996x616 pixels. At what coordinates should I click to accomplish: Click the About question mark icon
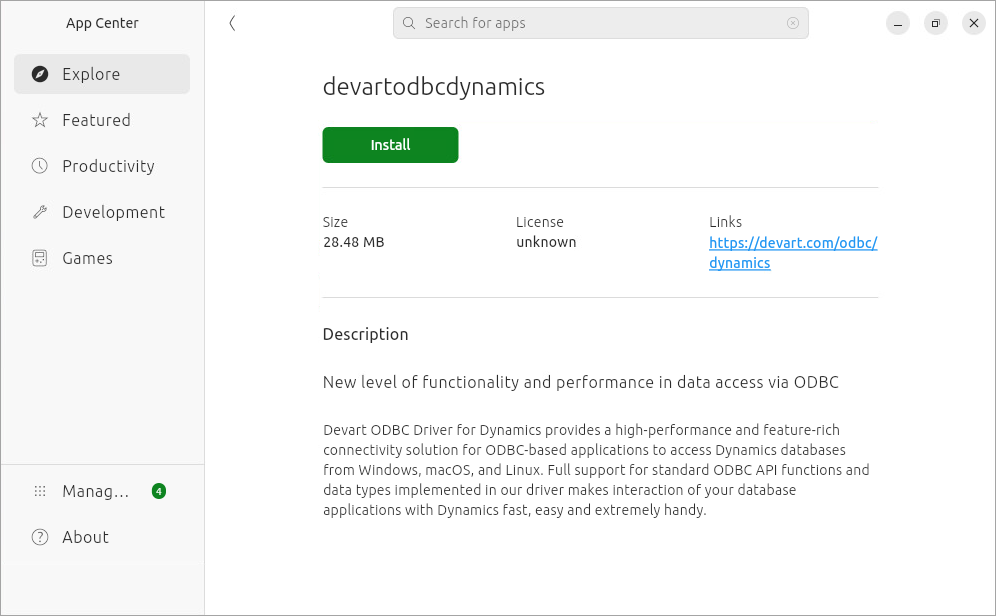tap(40, 537)
